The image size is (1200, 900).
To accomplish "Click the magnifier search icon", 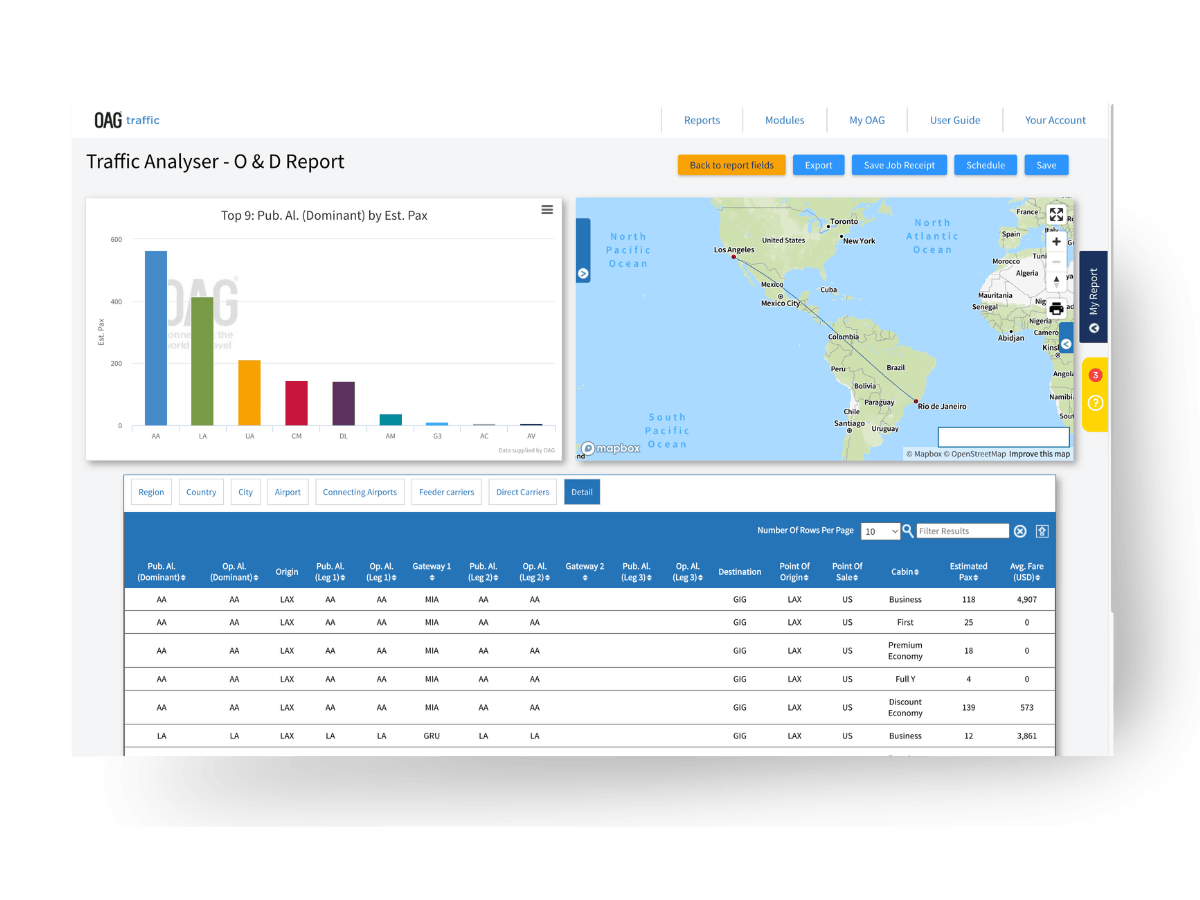I will tap(908, 531).
